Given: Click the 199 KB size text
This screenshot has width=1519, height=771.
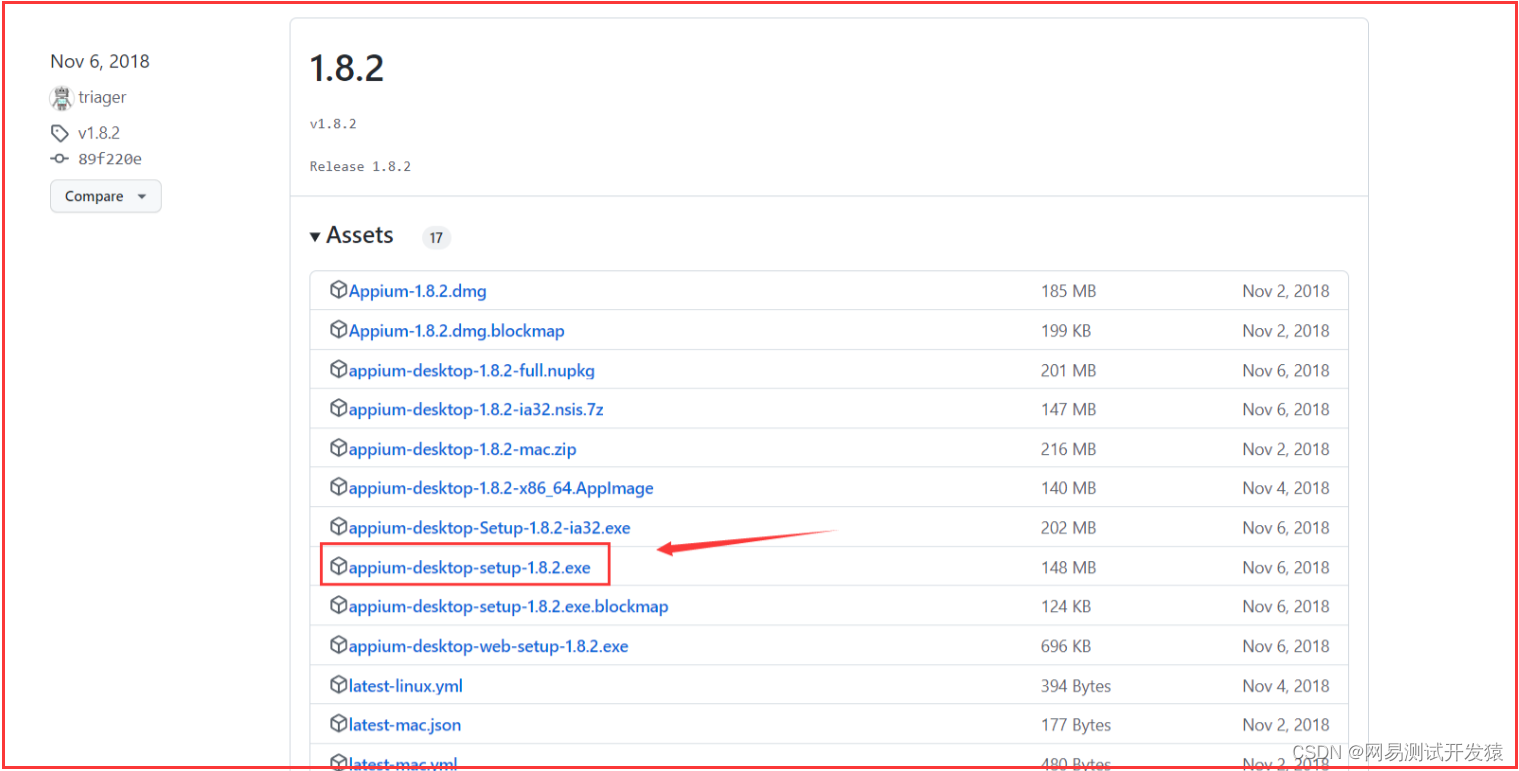Looking at the screenshot, I should click(x=1066, y=331).
